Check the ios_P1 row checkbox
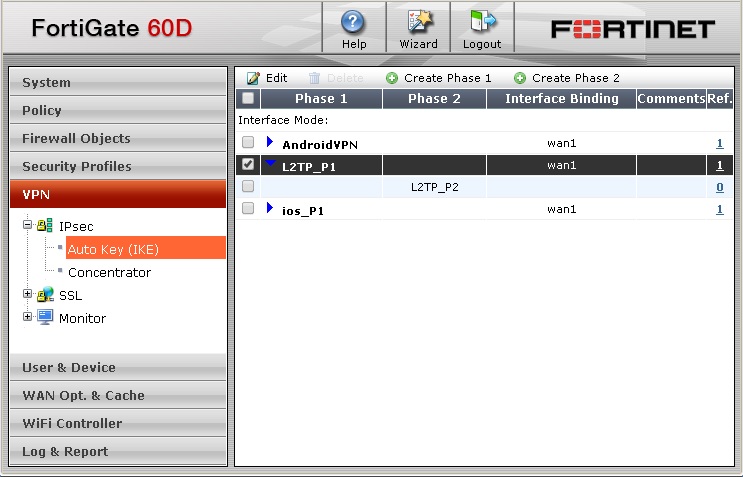 pos(248,208)
